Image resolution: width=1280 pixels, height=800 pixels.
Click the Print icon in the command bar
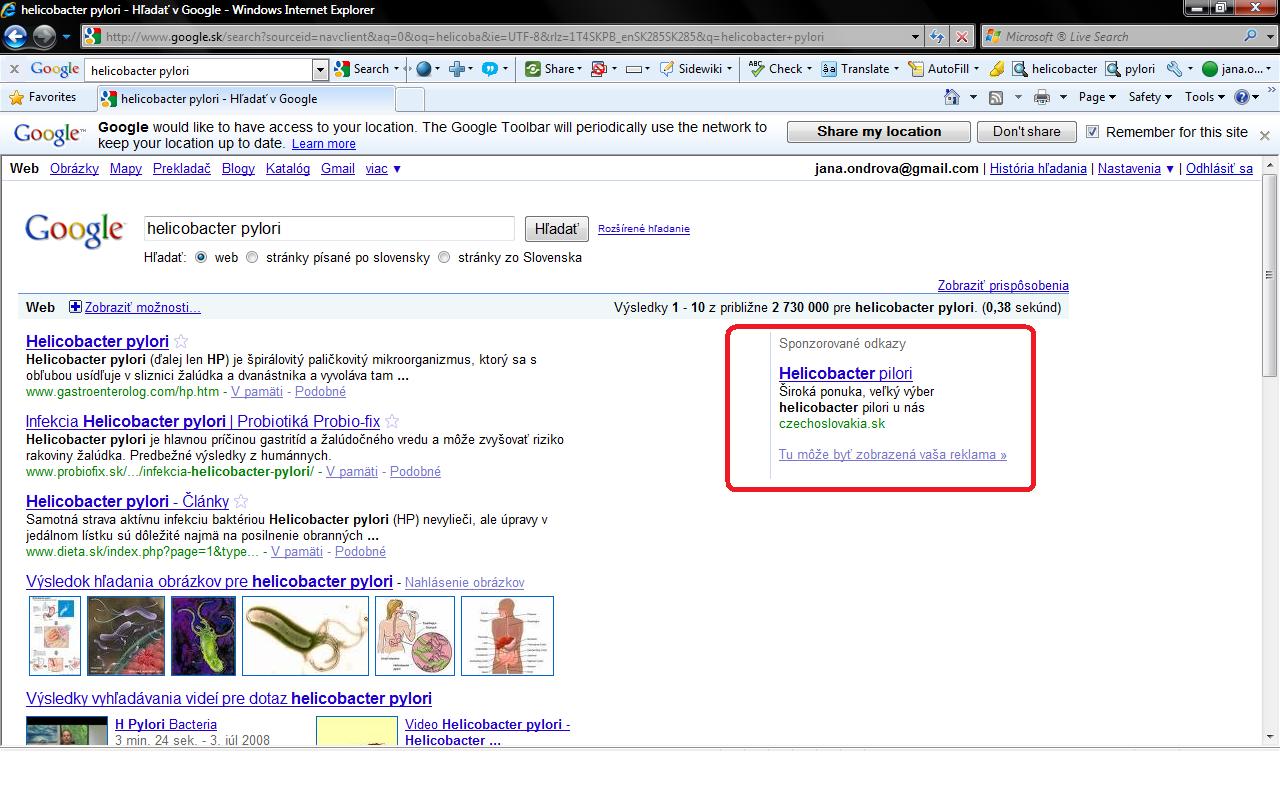click(1041, 97)
